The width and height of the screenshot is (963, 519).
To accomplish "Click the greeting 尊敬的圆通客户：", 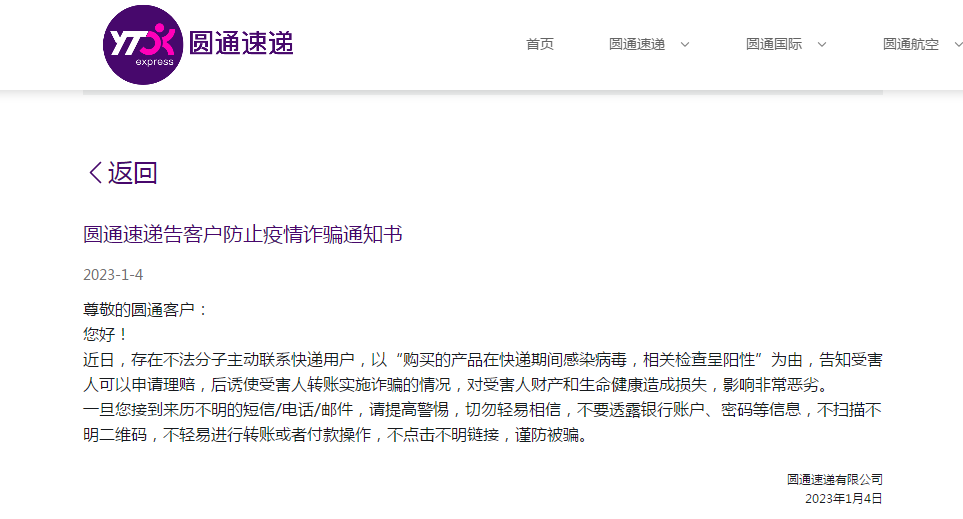I will coord(146,310).
